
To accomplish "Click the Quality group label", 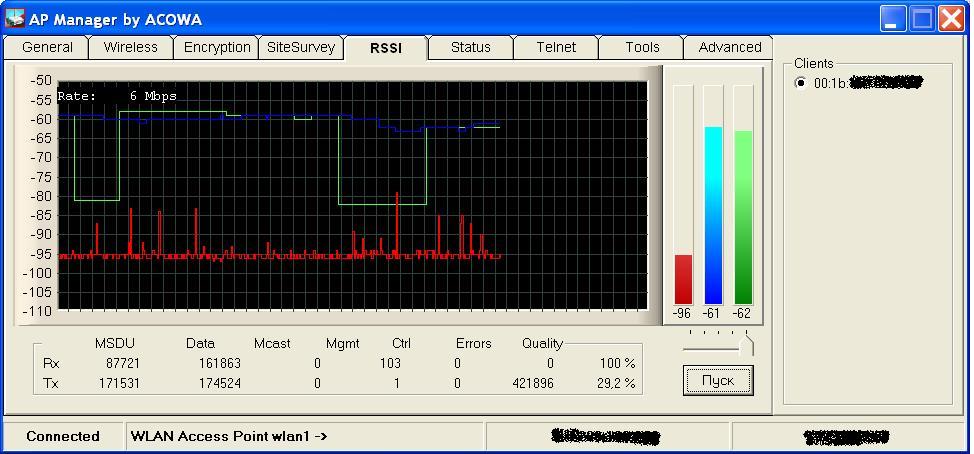I will coord(542,343).
